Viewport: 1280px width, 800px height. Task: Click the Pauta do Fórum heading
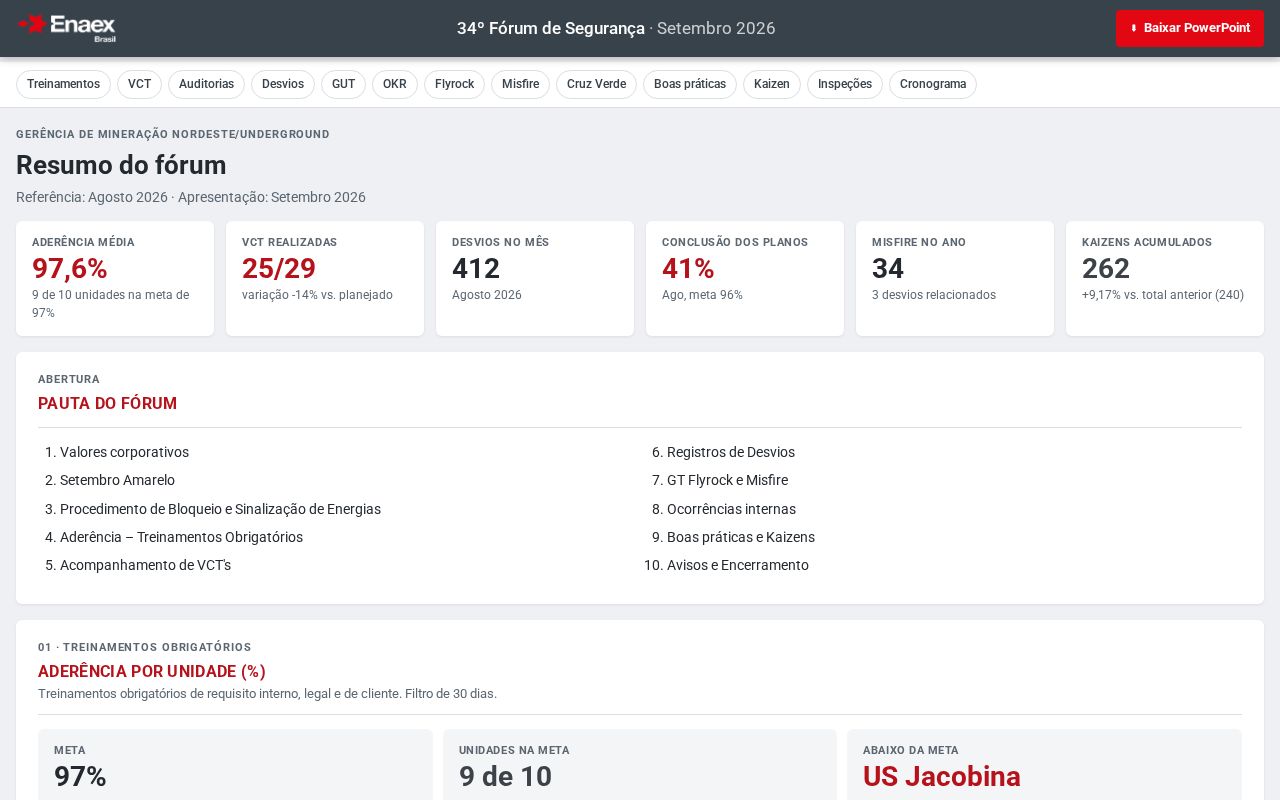click(107, 403)
